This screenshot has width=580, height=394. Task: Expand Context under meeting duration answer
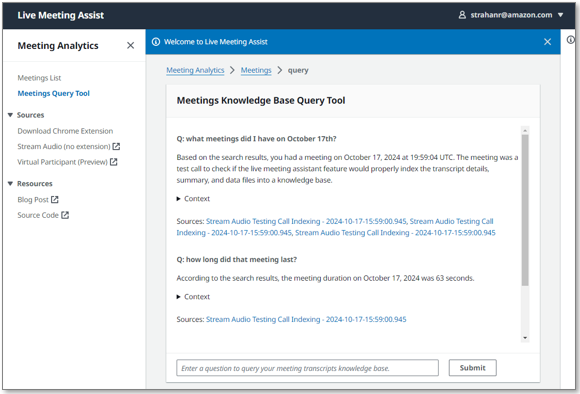(193, 297)
